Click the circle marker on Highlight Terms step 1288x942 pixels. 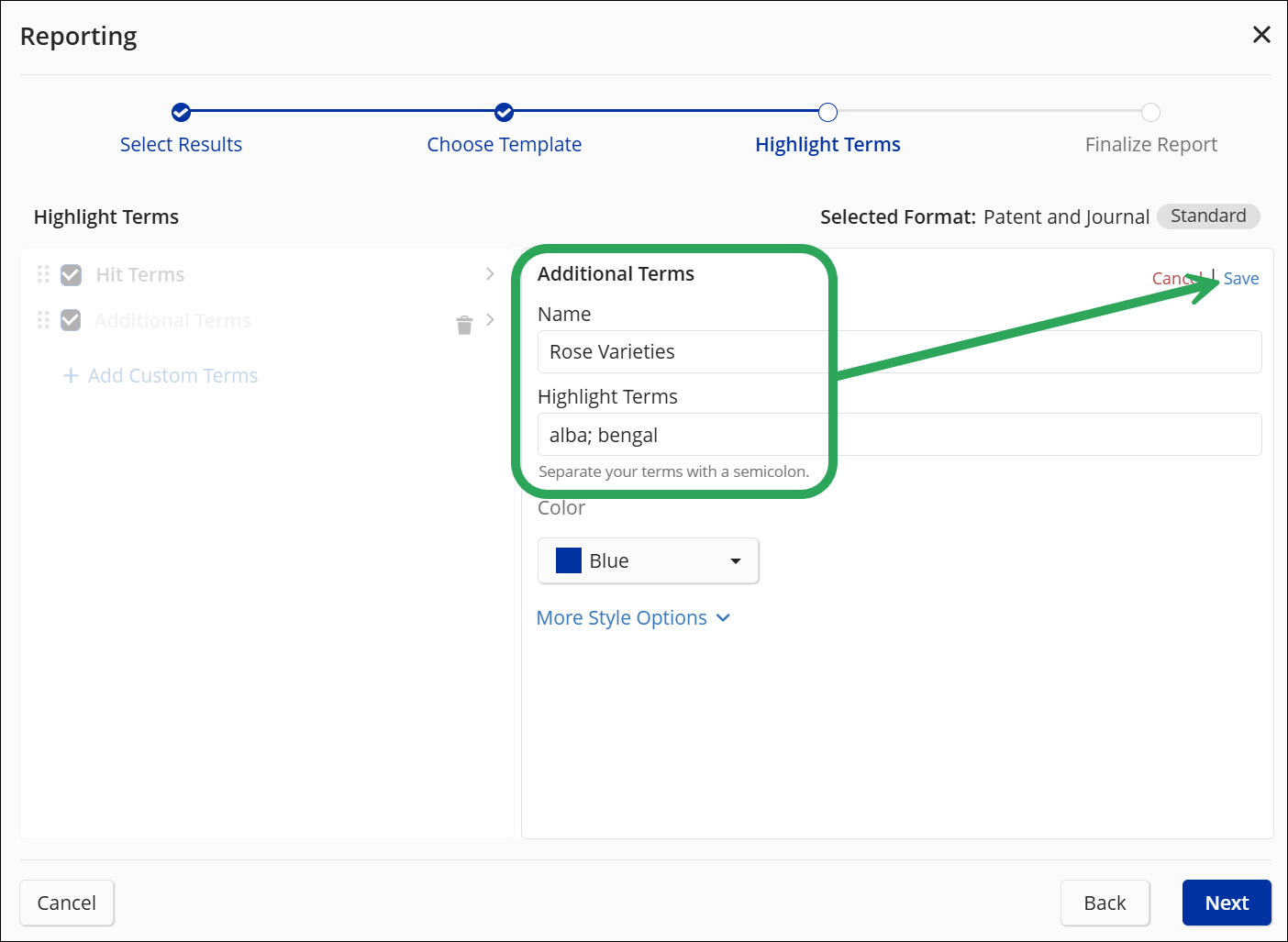click(x=827, y=112)
